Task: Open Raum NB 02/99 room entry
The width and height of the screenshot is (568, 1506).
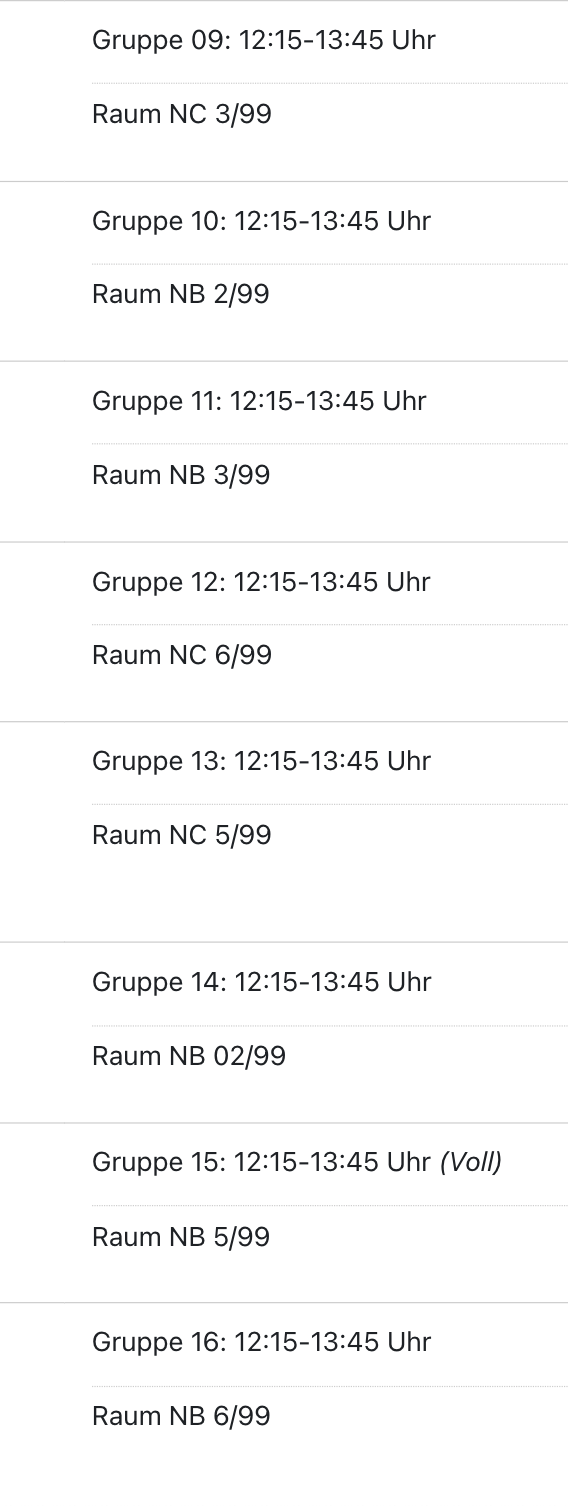Action: click(x=189, y=1056)
